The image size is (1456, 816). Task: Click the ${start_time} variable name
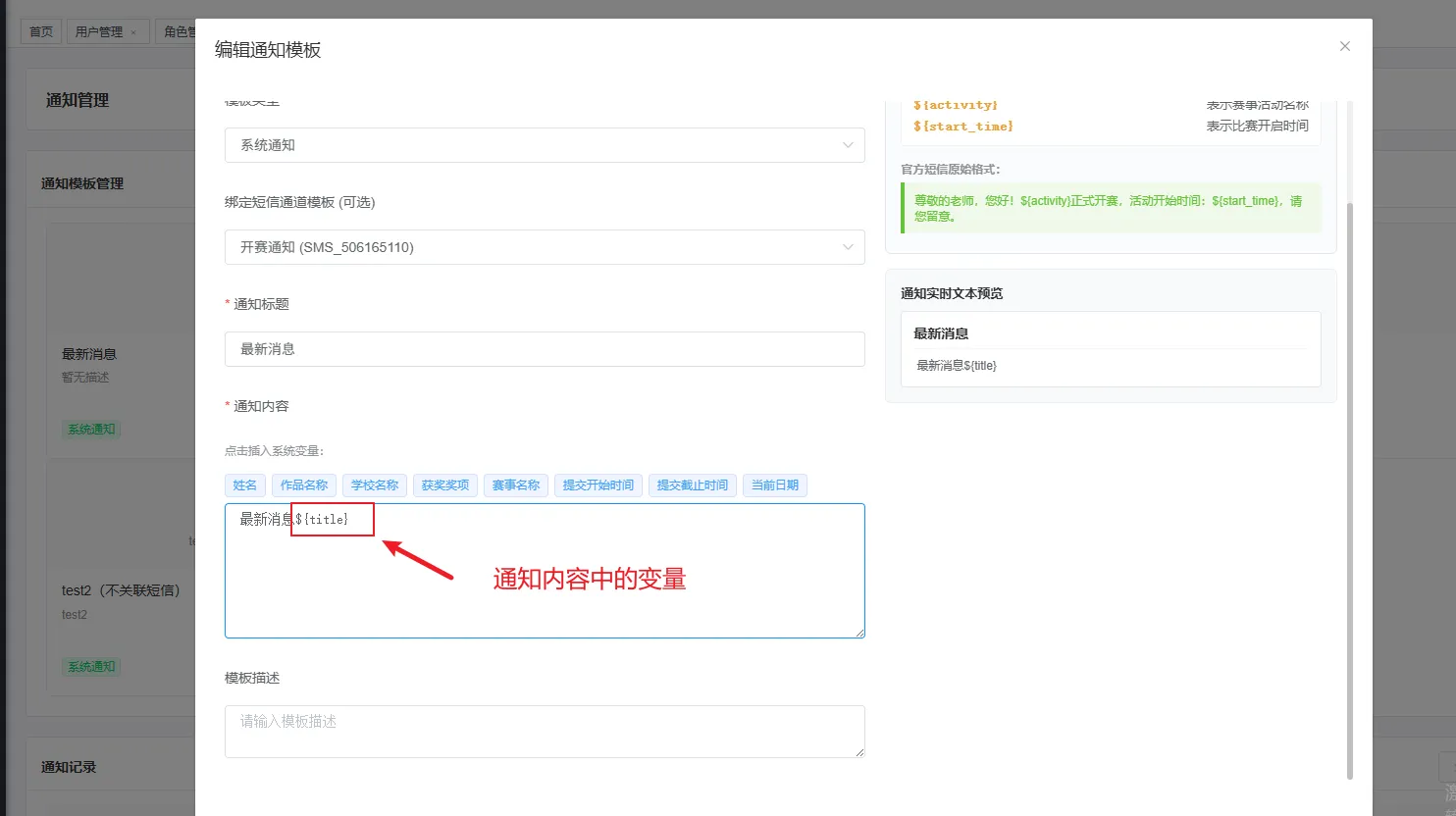[963, 127]
